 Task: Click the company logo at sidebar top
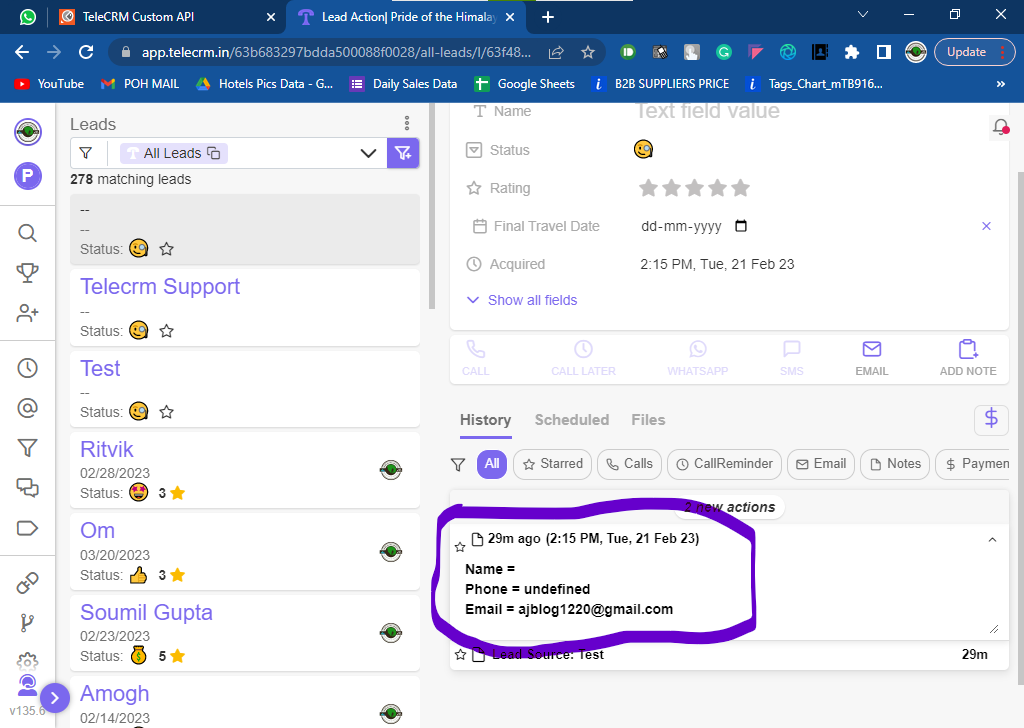[x=27, y=132]
